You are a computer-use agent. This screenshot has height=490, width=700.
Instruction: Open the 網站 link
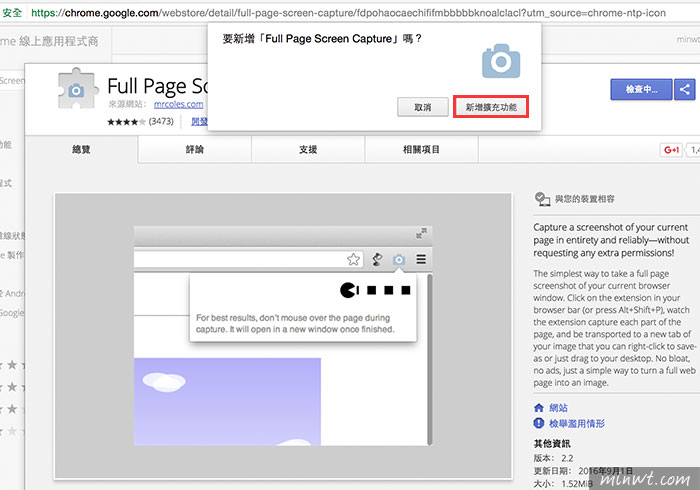558,407
